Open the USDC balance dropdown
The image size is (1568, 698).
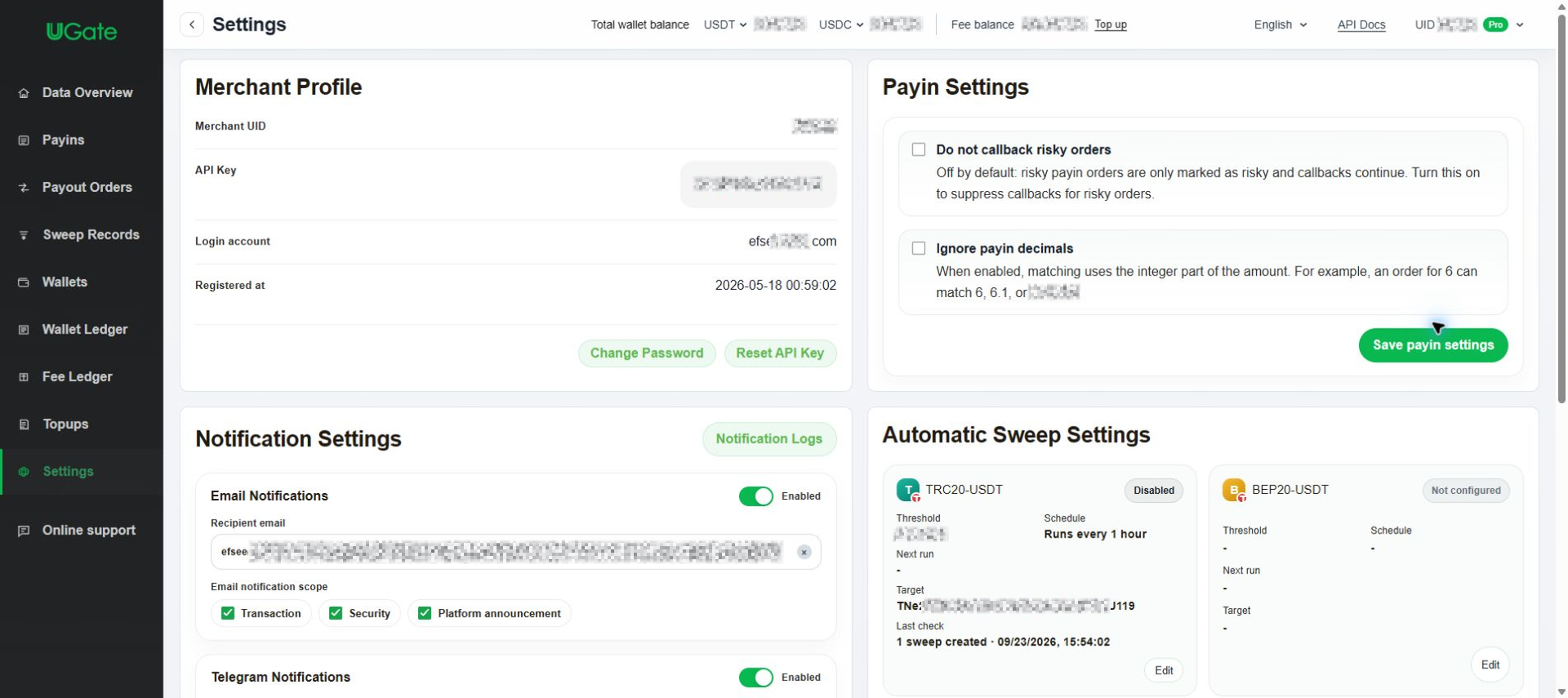click(841, 24)
